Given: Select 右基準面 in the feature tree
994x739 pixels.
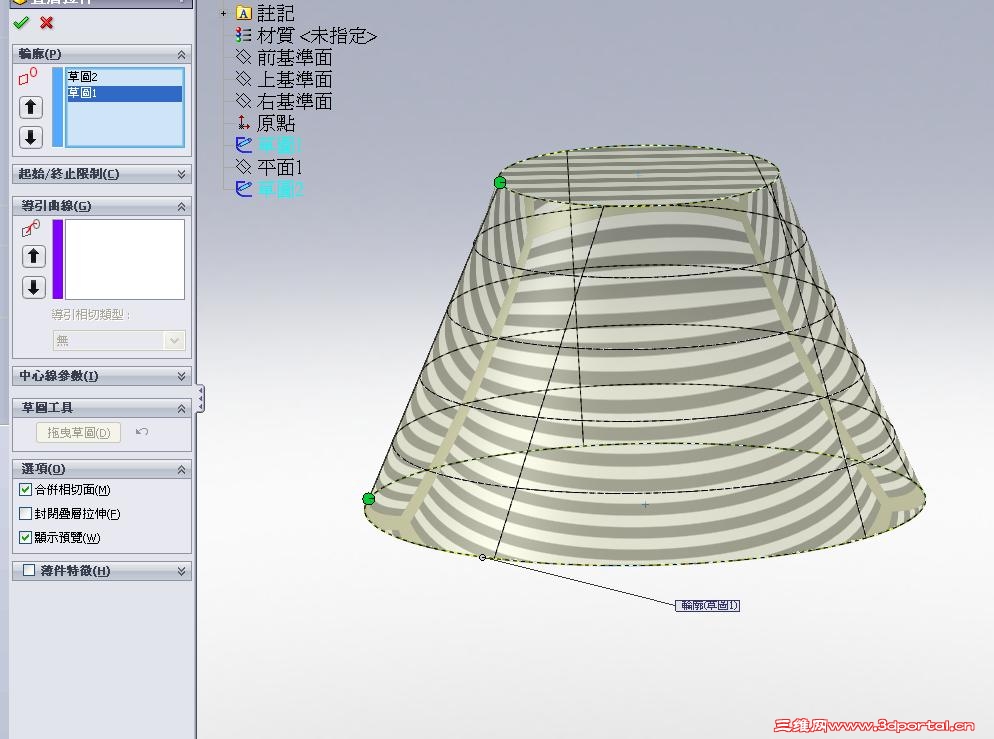Looking at the screenshot, I should pos(295,101).
